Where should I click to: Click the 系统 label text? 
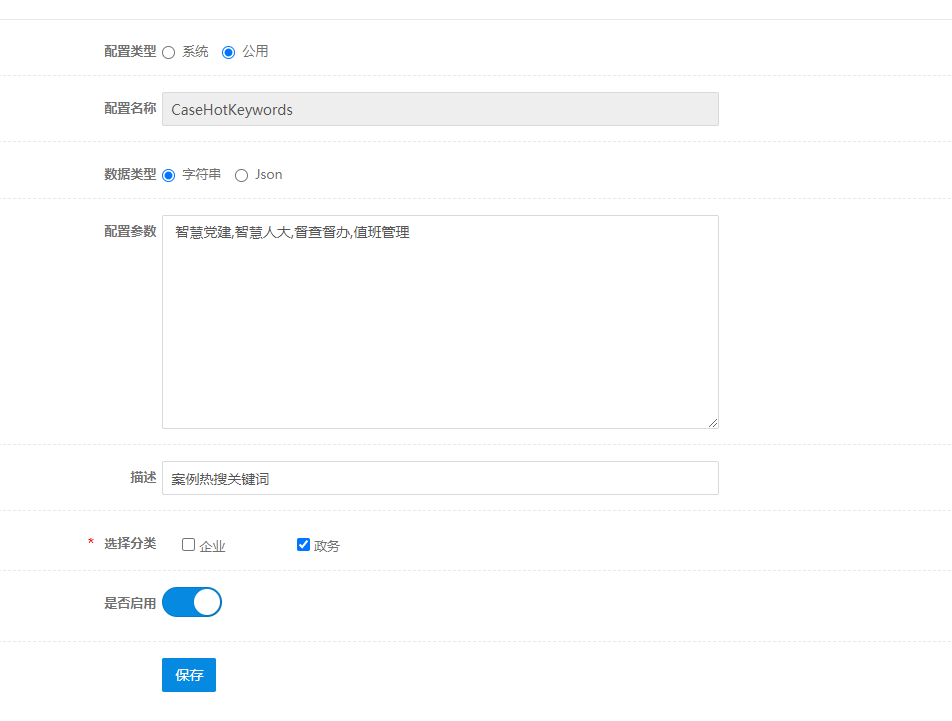point(196,52)
